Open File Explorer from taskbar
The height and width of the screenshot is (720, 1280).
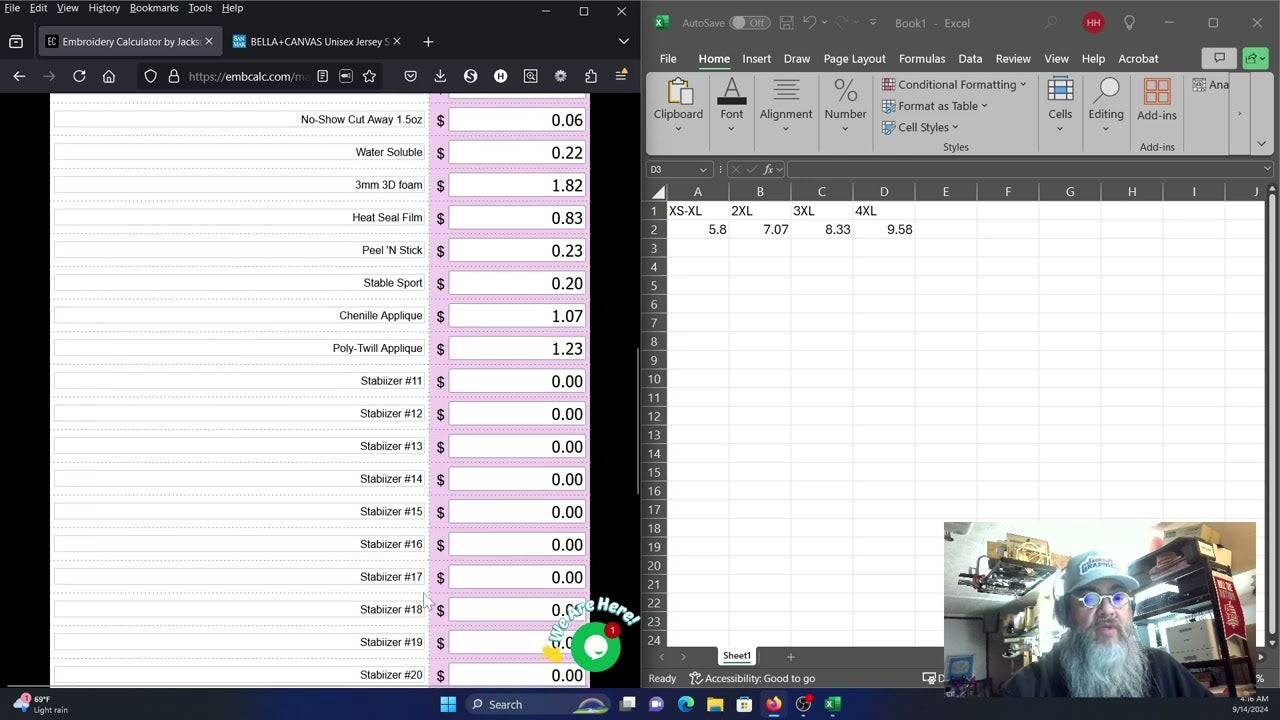coord(715,704)
